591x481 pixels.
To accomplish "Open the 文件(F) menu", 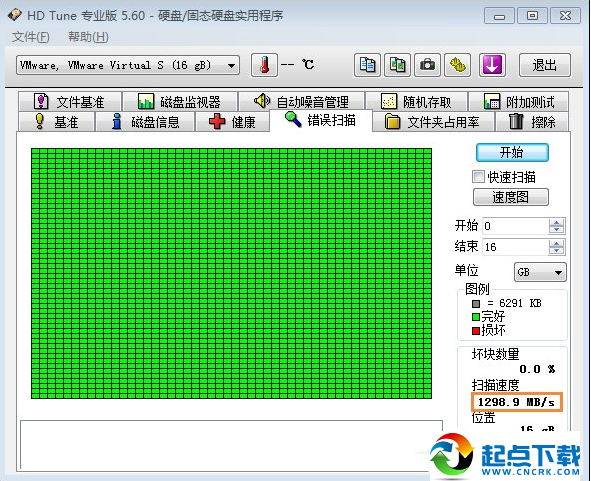I will 31,37.
